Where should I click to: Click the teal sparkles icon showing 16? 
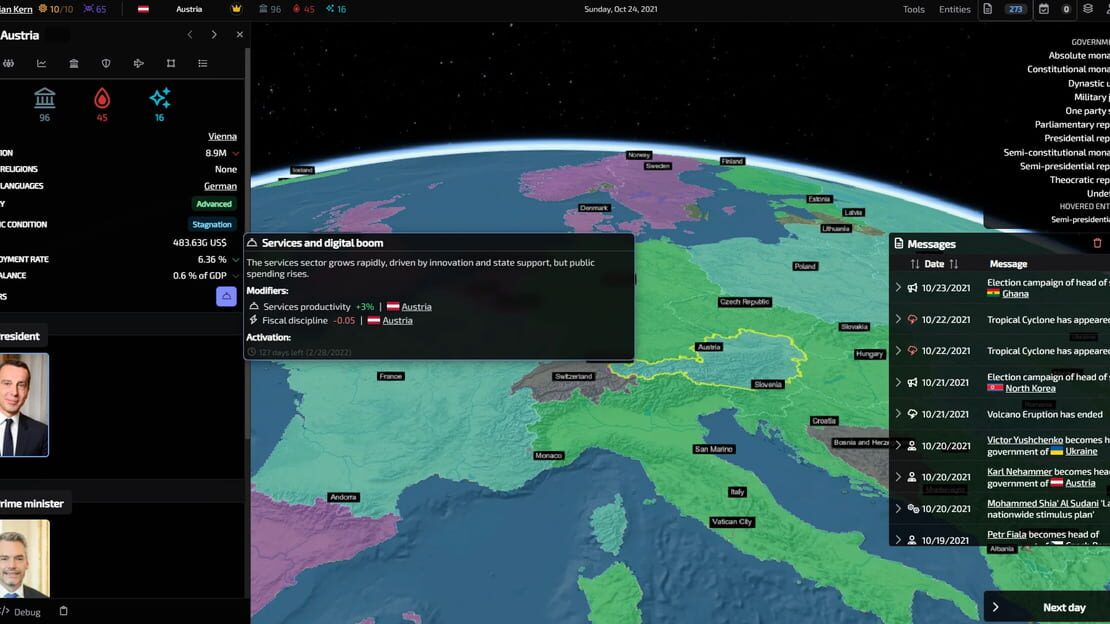point(160,98)
